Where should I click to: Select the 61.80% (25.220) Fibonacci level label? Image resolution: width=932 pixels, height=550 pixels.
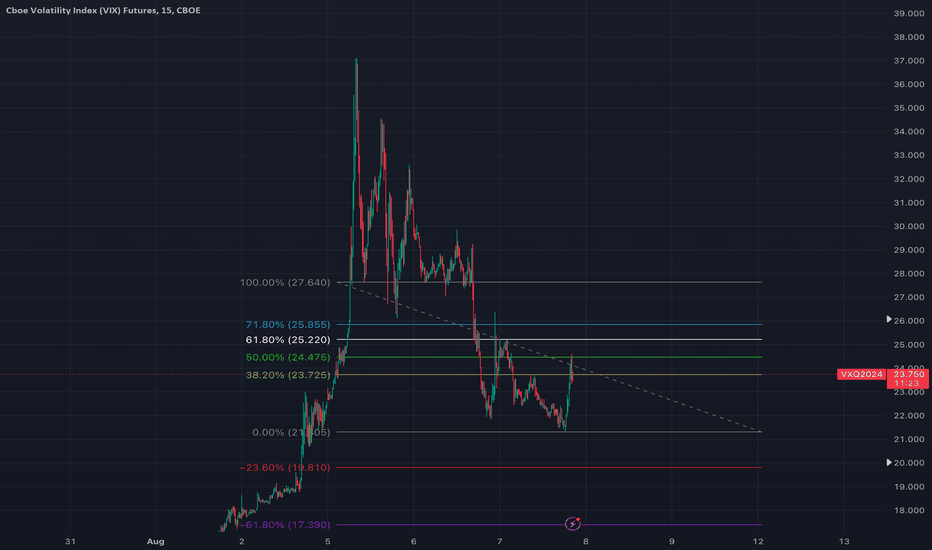(x=288, y=340)
